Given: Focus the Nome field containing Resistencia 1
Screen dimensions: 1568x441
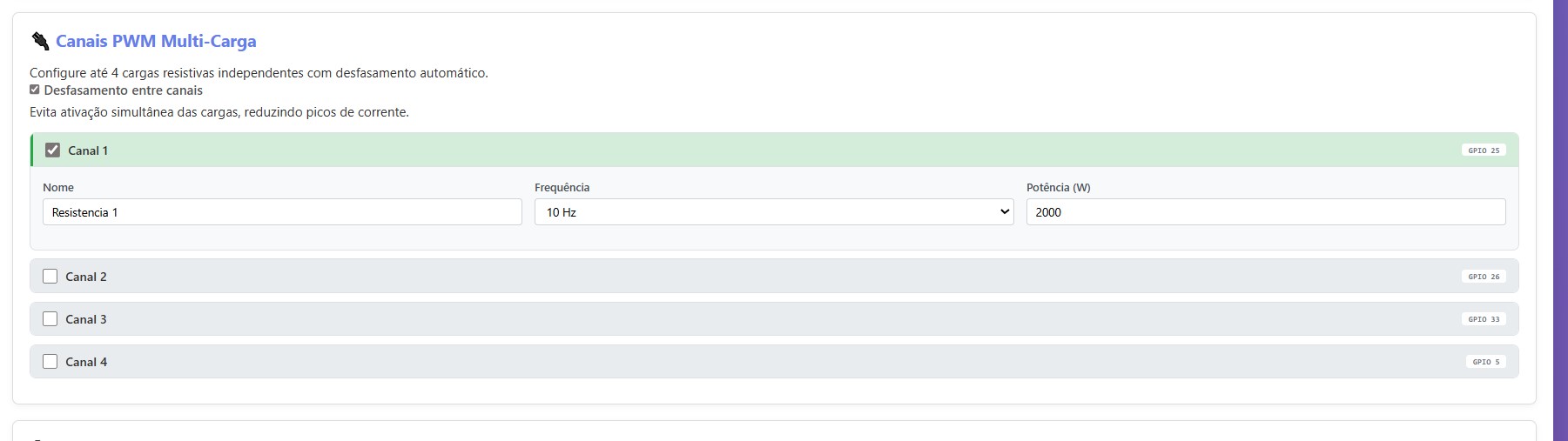Looking at the screenshot, I should (282, 212).
